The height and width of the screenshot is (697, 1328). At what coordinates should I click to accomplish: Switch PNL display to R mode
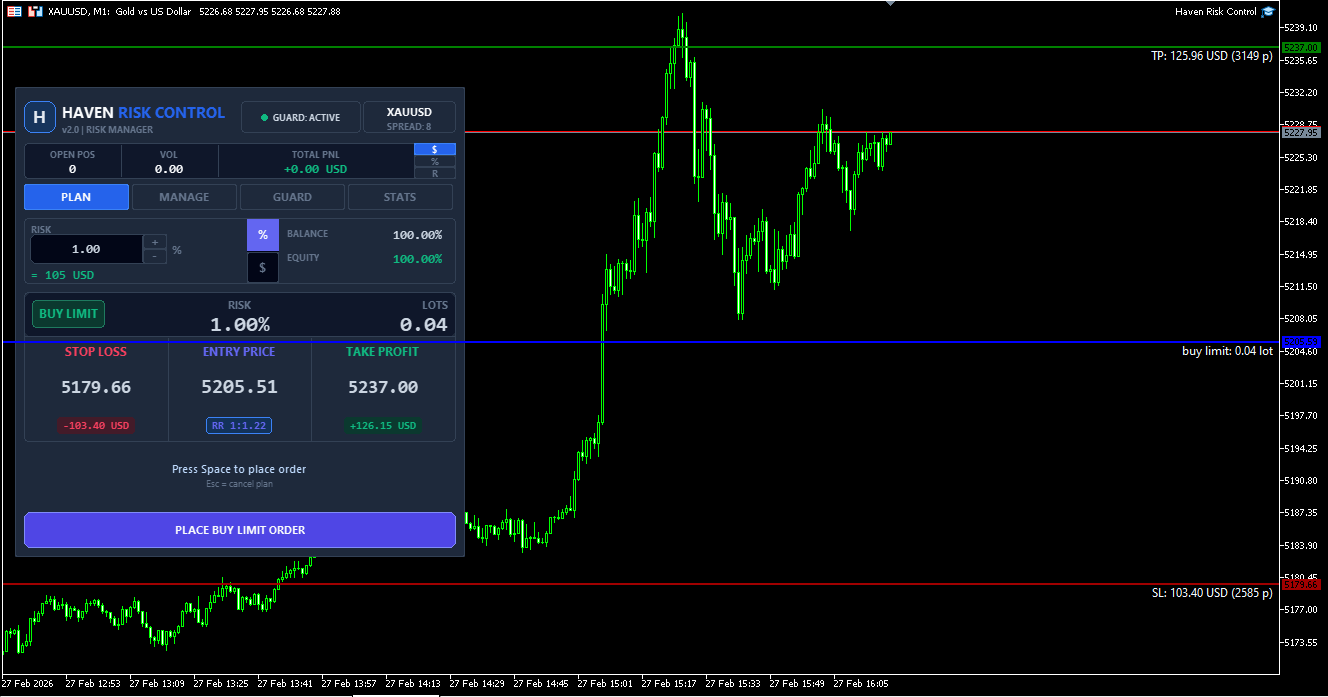click(435, 173)
